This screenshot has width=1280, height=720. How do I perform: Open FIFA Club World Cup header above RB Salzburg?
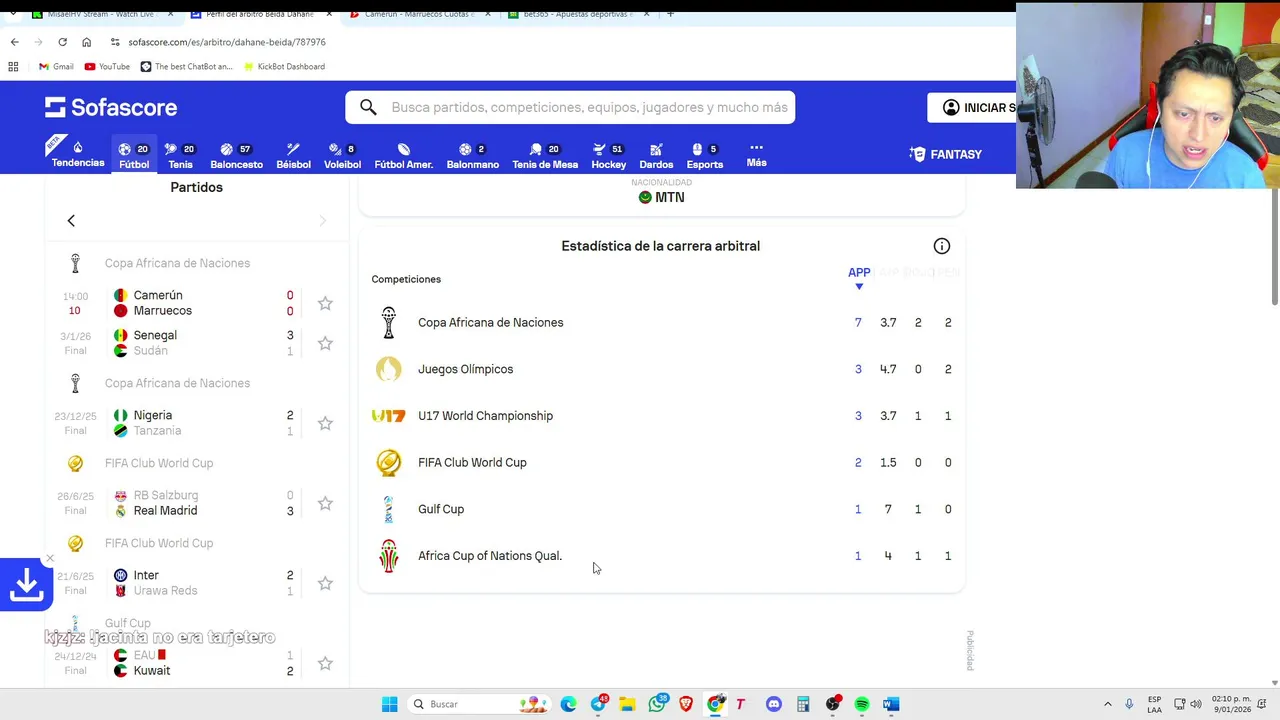(159, 463)
